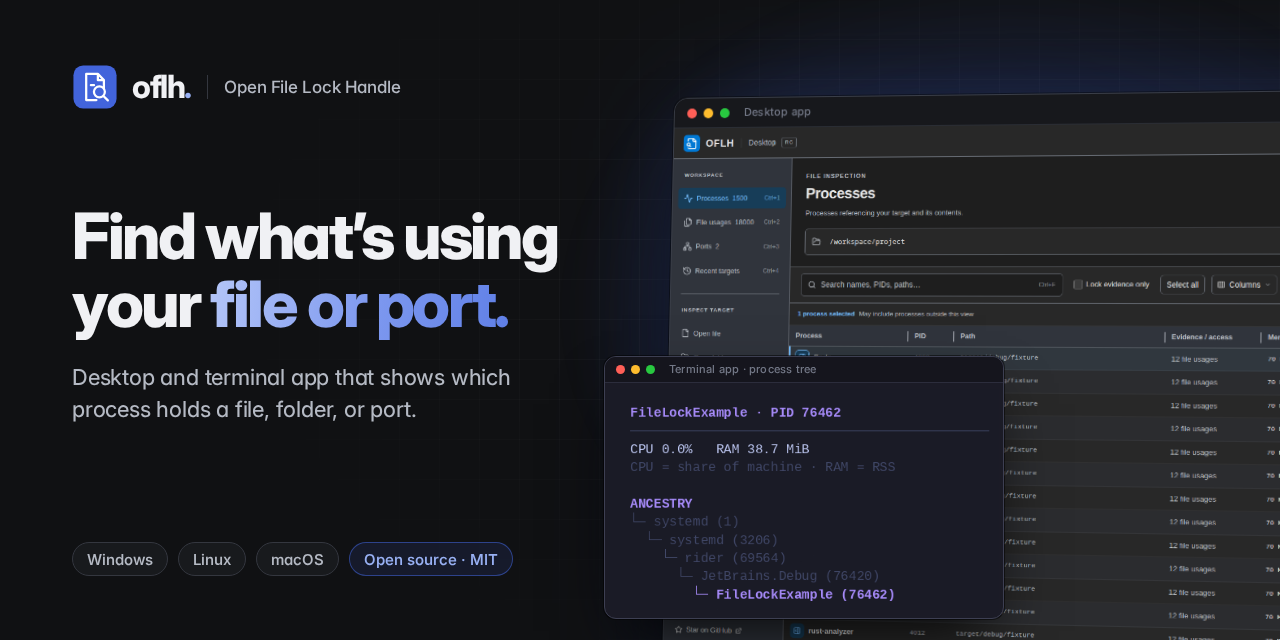Open Recent targets via its clock icon
The width and height of the screenshot is (1280, 640).
click(x=687, y=270)
